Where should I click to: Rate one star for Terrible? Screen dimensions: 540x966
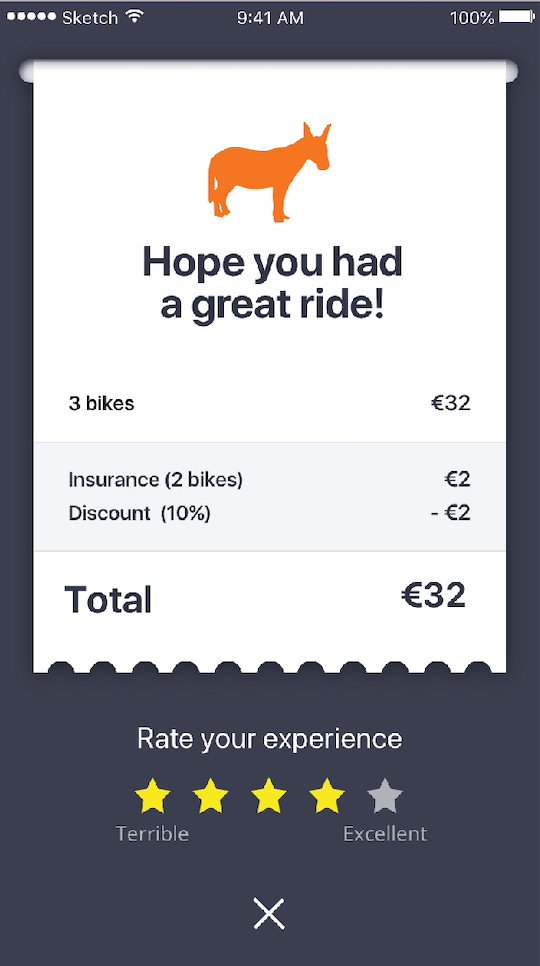point(152,795)
